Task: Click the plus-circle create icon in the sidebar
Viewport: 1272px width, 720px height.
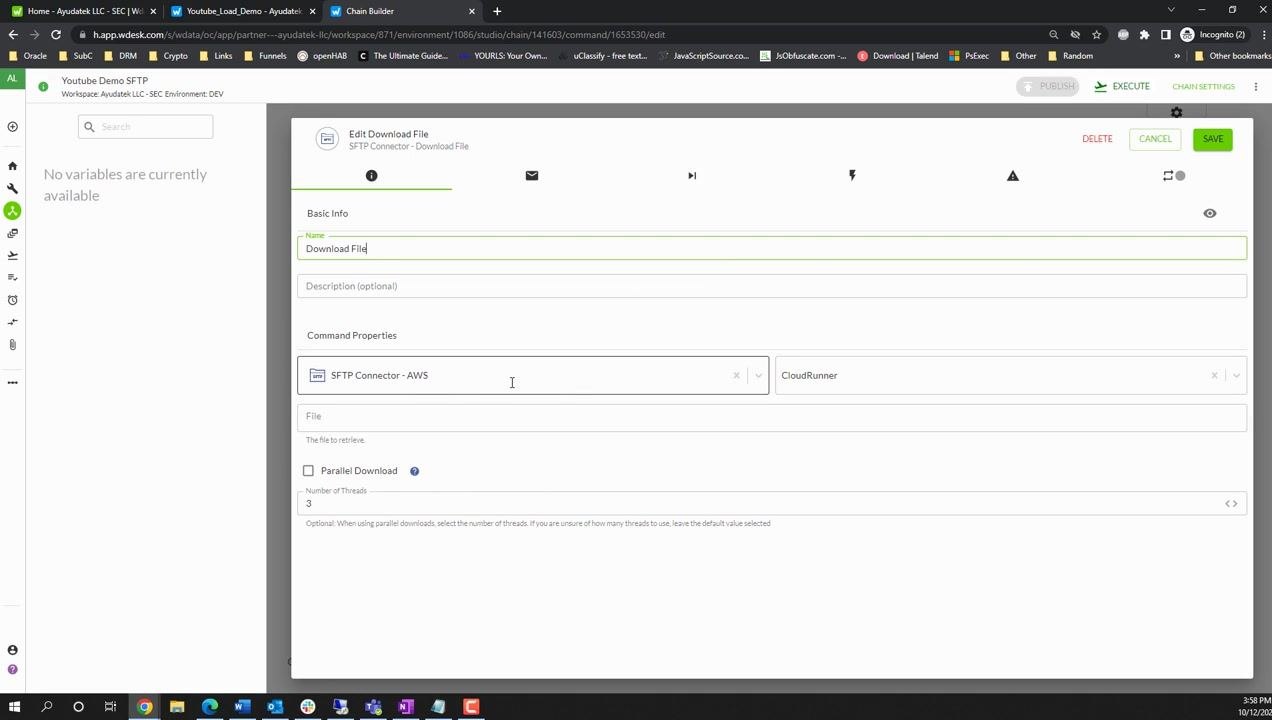Action: tap(12, 127)
